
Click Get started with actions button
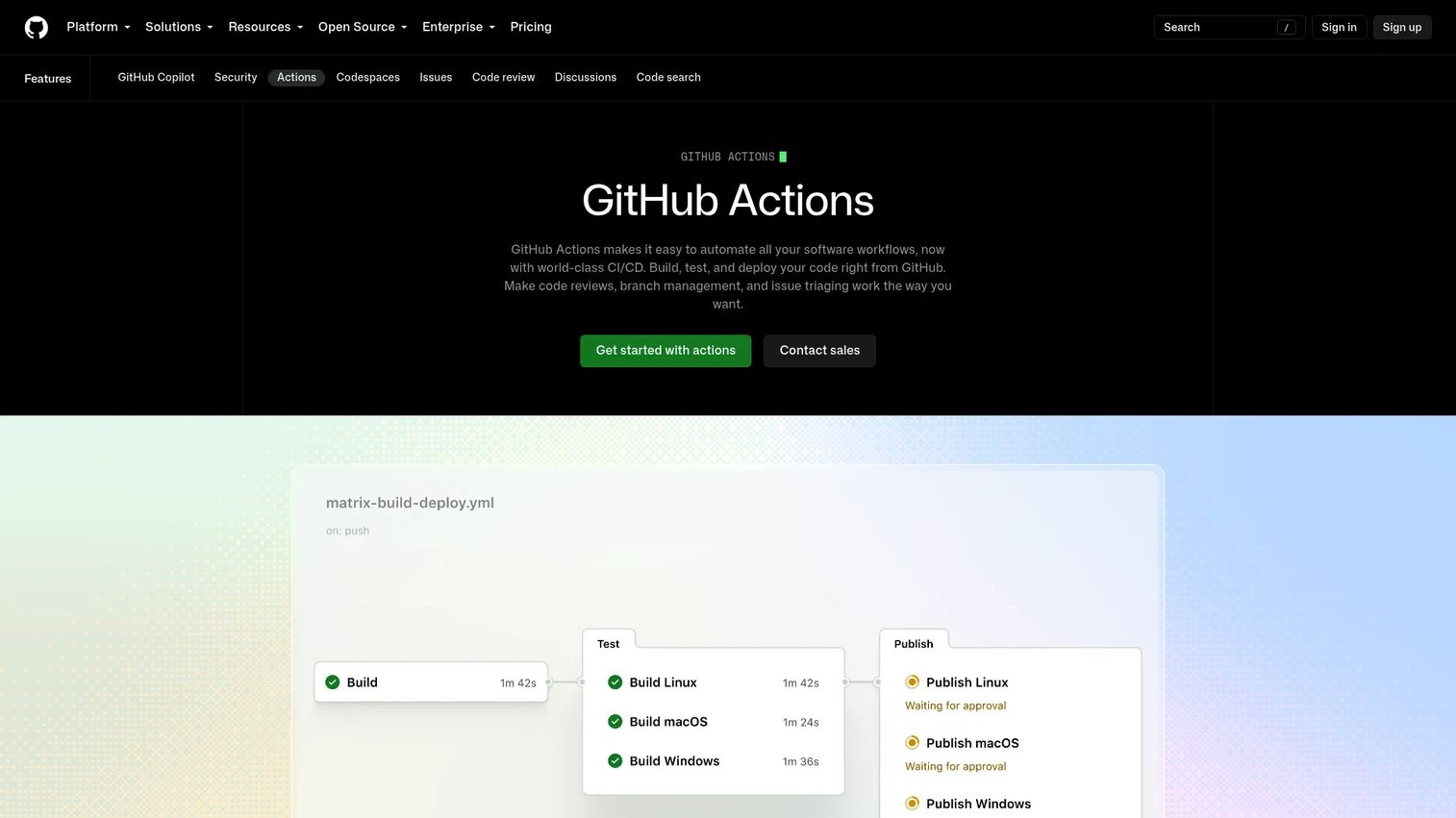click(665, 351)
